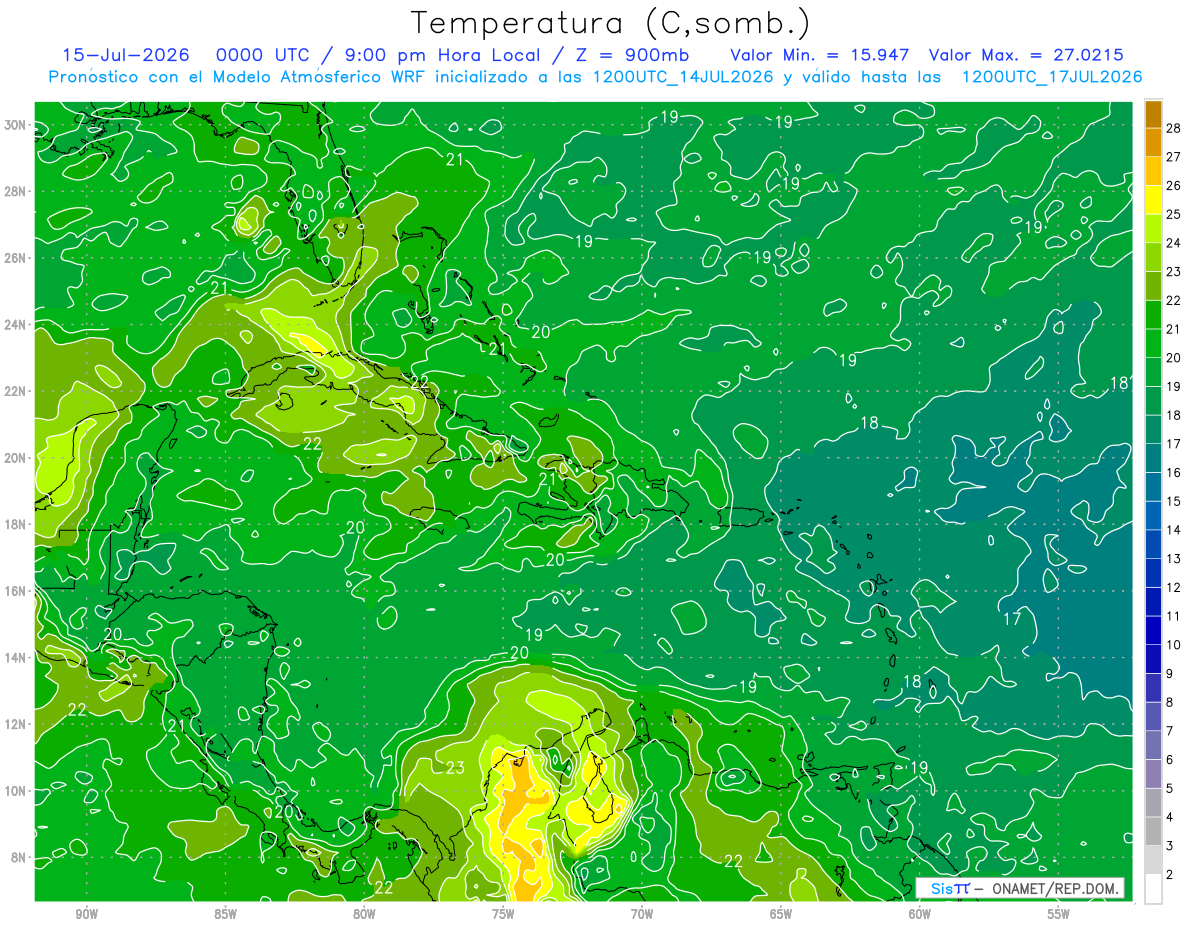Click the 10N latitude axis label
Image resolution: width=1200 pixels, height=927 pixels.
17,790
